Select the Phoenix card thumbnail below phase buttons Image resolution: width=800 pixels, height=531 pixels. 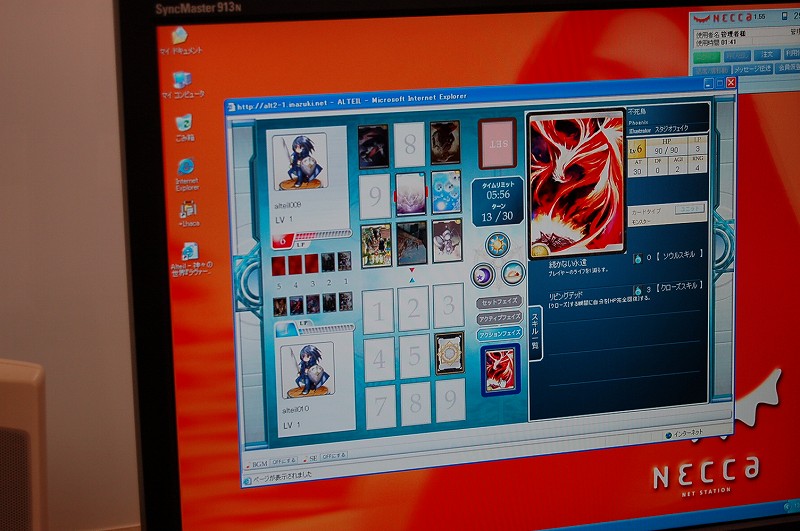500,368
